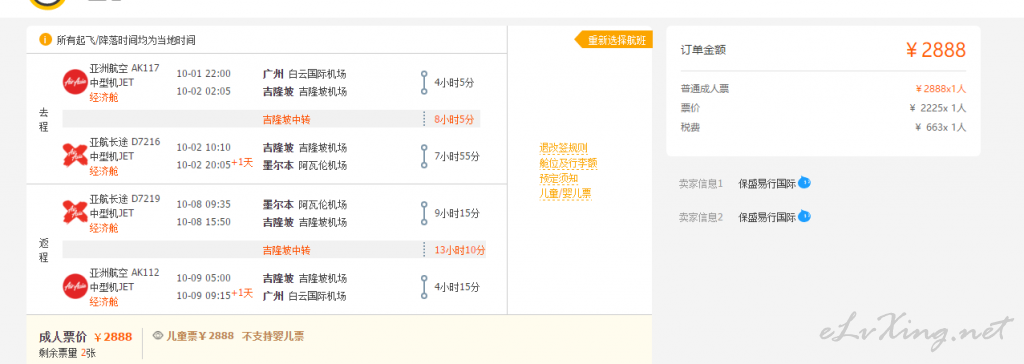Click 重新选择航班 to reselect flights
Viewport: 1024px width, 364px height.
pyautogui.click(x=614, y=40)
